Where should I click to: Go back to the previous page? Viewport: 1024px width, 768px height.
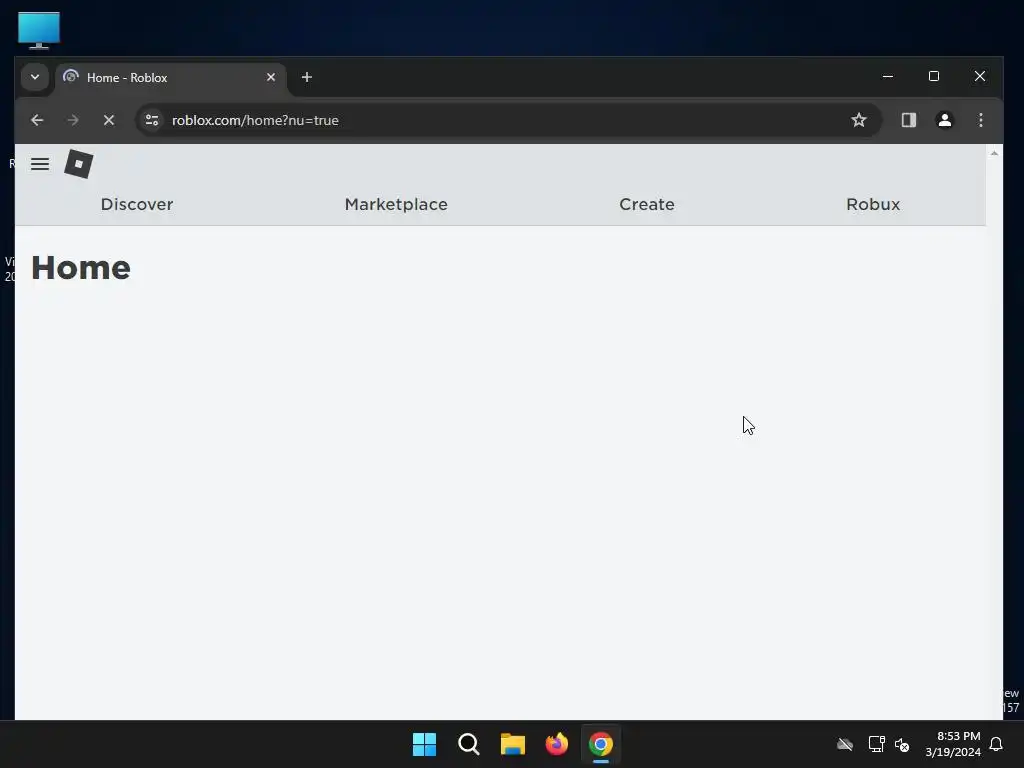37,120
